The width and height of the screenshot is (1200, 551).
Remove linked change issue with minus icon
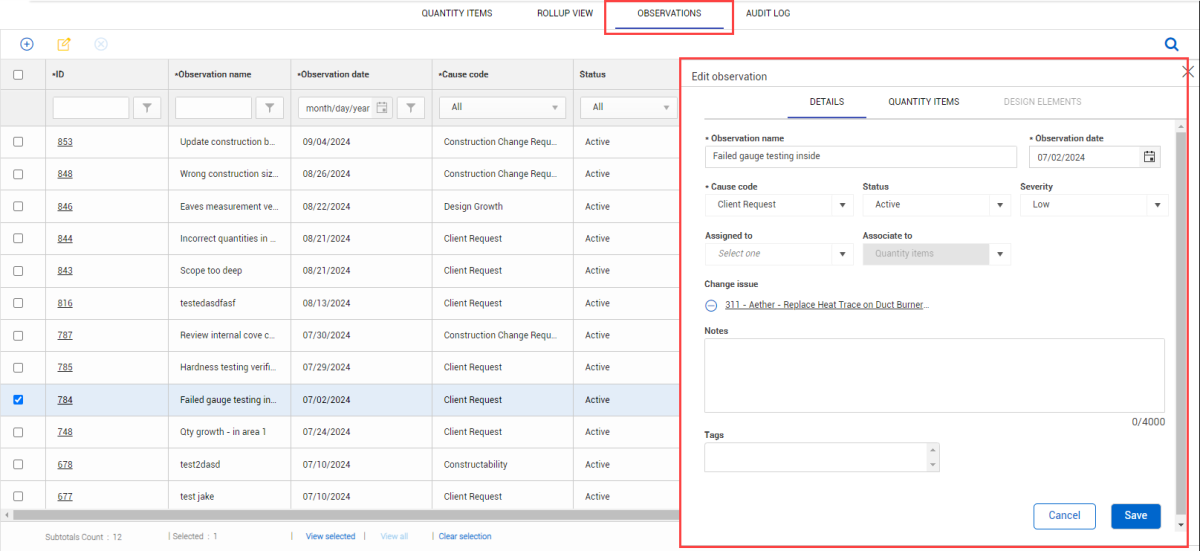pos(711,306)
